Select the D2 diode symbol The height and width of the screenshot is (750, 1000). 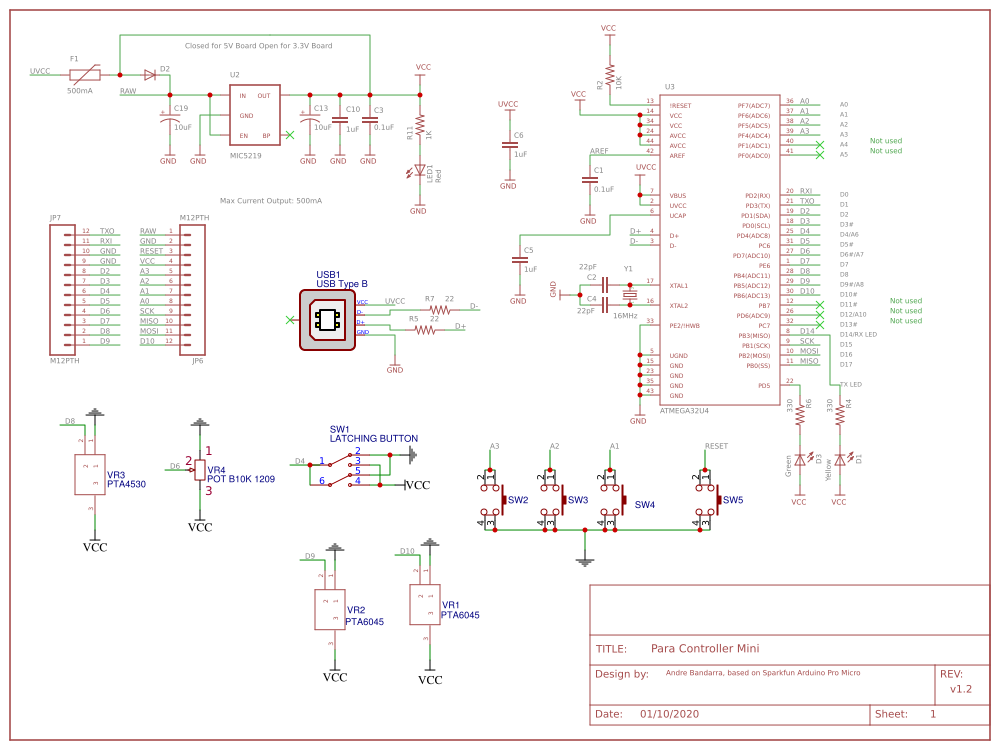tap(150, 75)
